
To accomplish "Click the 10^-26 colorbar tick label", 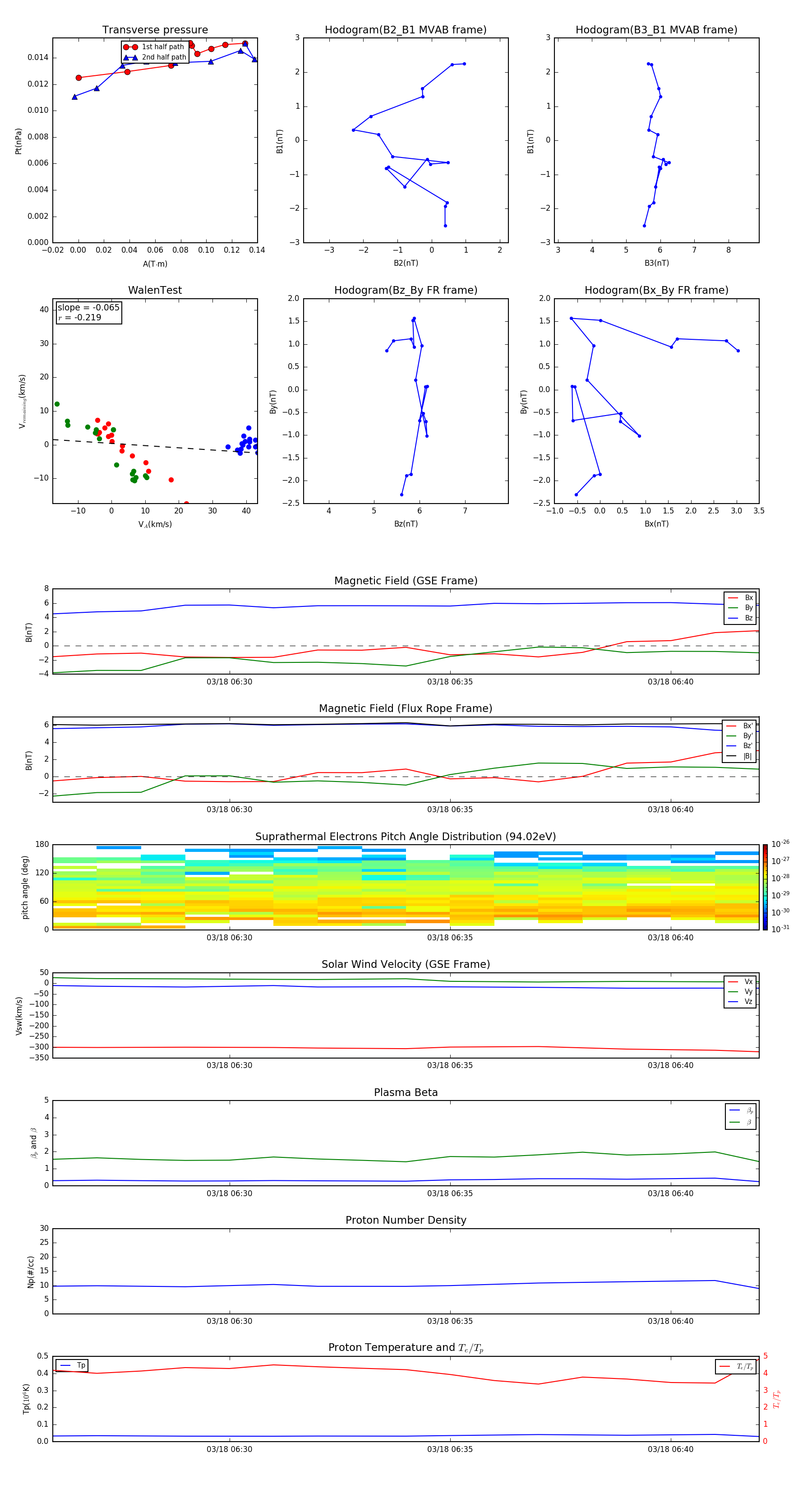I will (x=781, y=844).
